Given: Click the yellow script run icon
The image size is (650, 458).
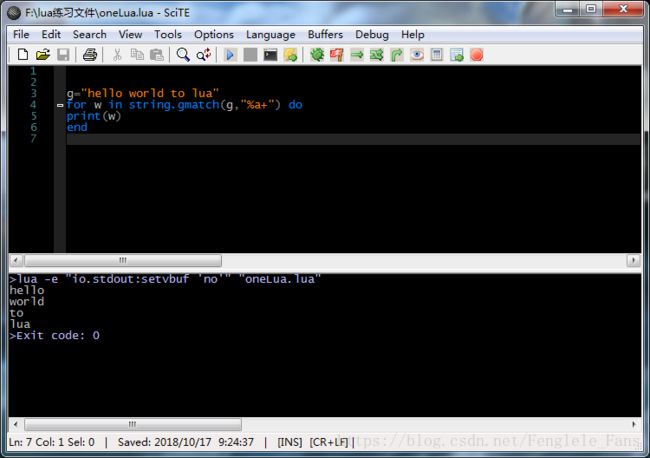Looking at the screenshot, I should 291,55.
